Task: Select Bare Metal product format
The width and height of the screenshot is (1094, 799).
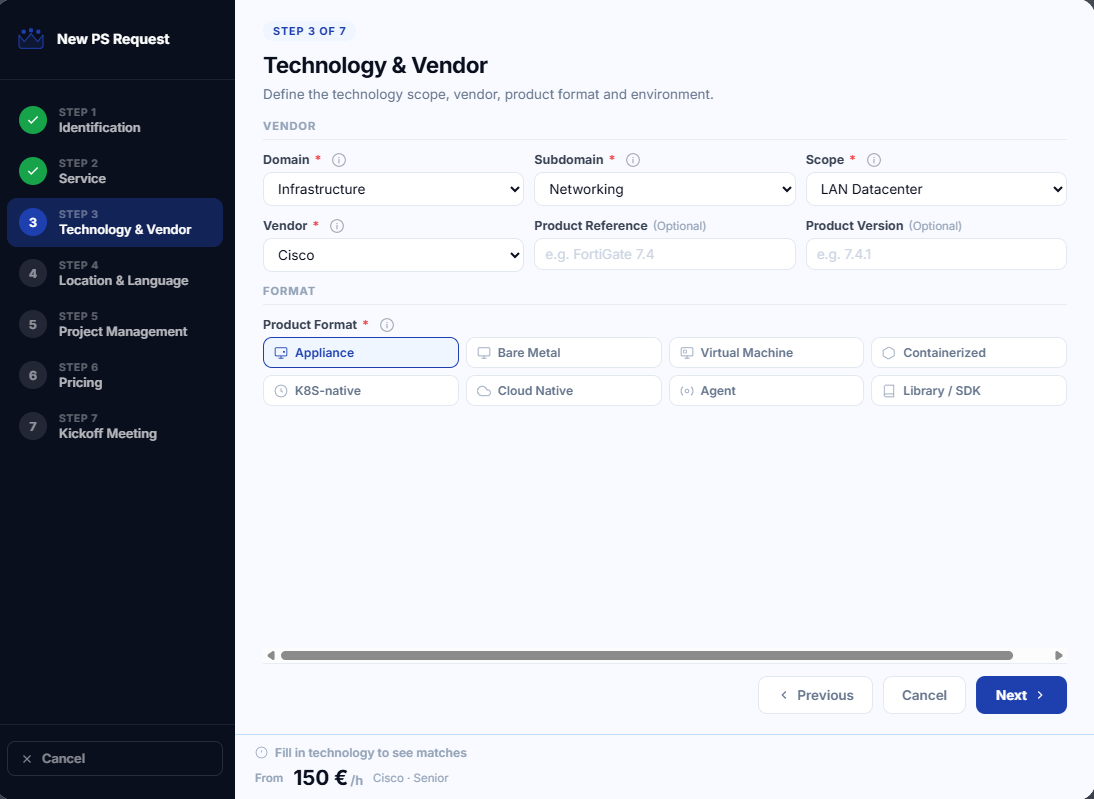Action: [563, 352]
